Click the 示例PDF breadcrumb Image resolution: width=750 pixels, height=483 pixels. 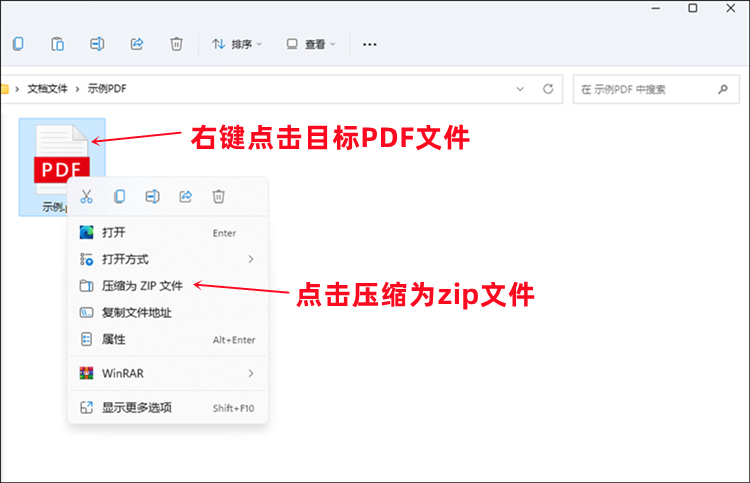tap(107, 88)
